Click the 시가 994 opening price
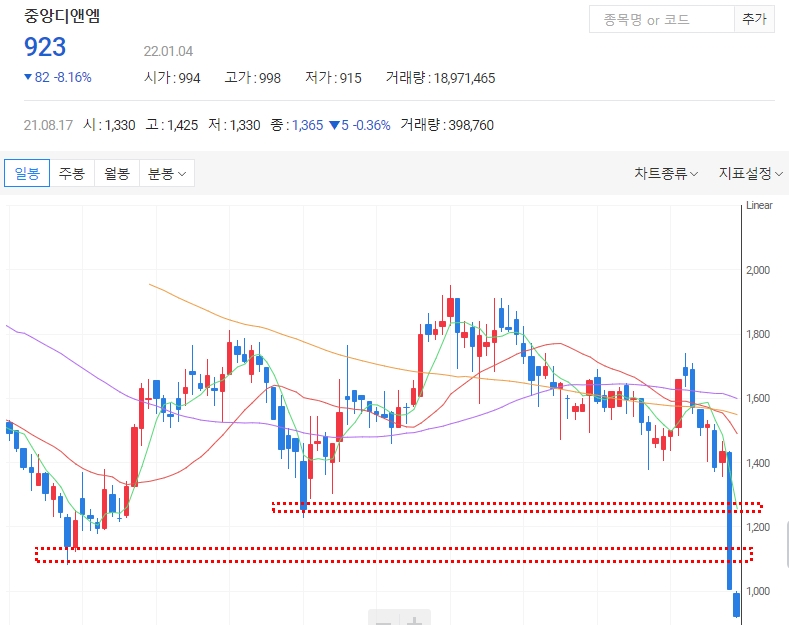Image resolution: width=789 pixels, height=625 pixels. (172, 78)
